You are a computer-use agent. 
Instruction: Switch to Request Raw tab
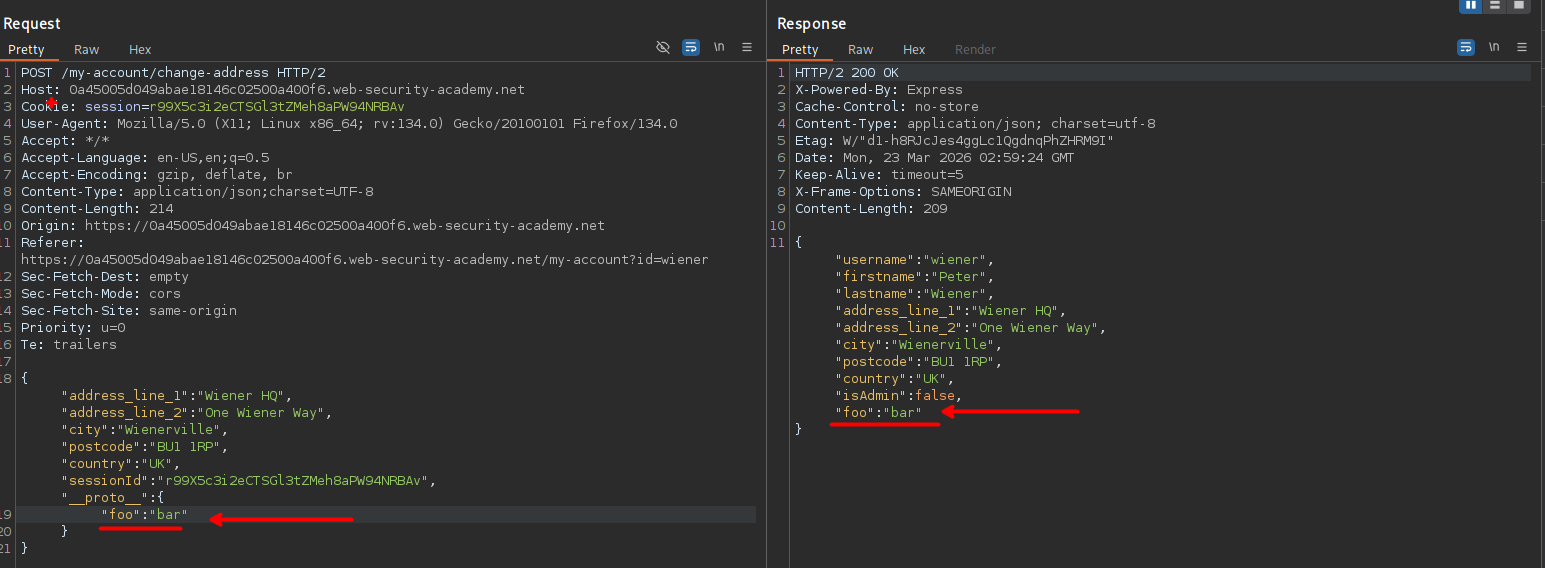[x=87, y=49]
